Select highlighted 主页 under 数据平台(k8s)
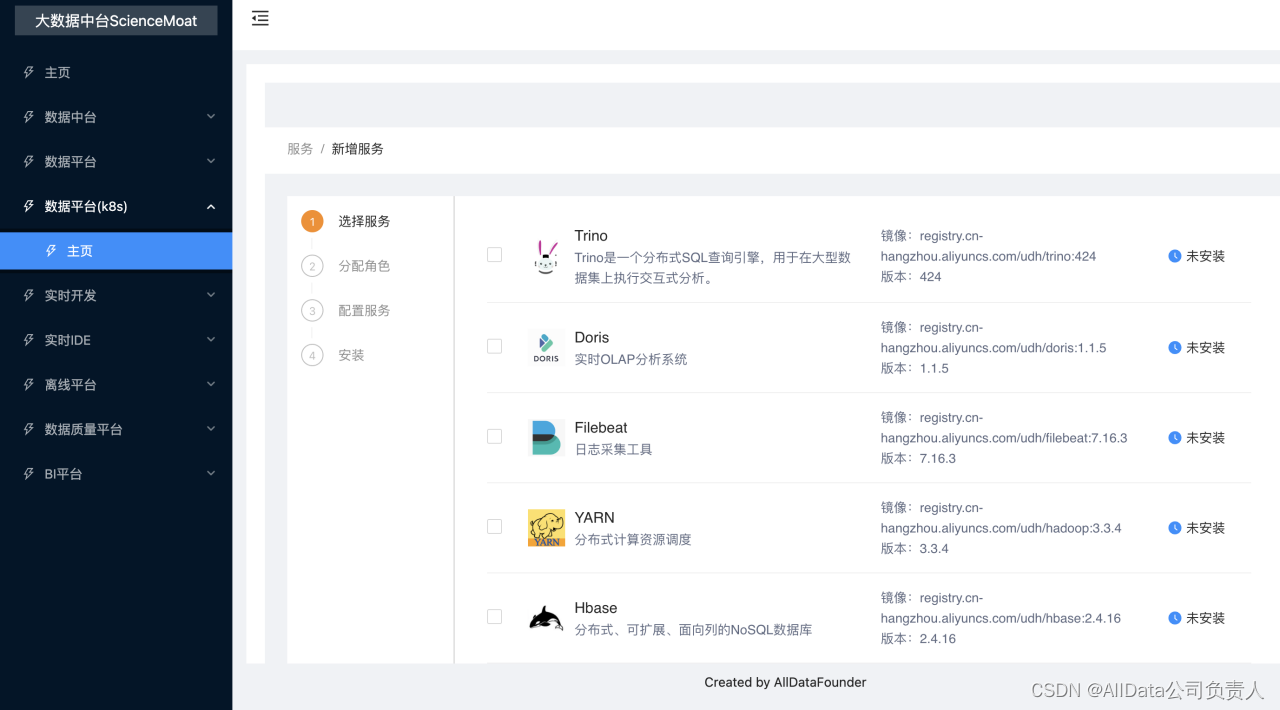Viewport: 1280px width, 710px height. 116,251
